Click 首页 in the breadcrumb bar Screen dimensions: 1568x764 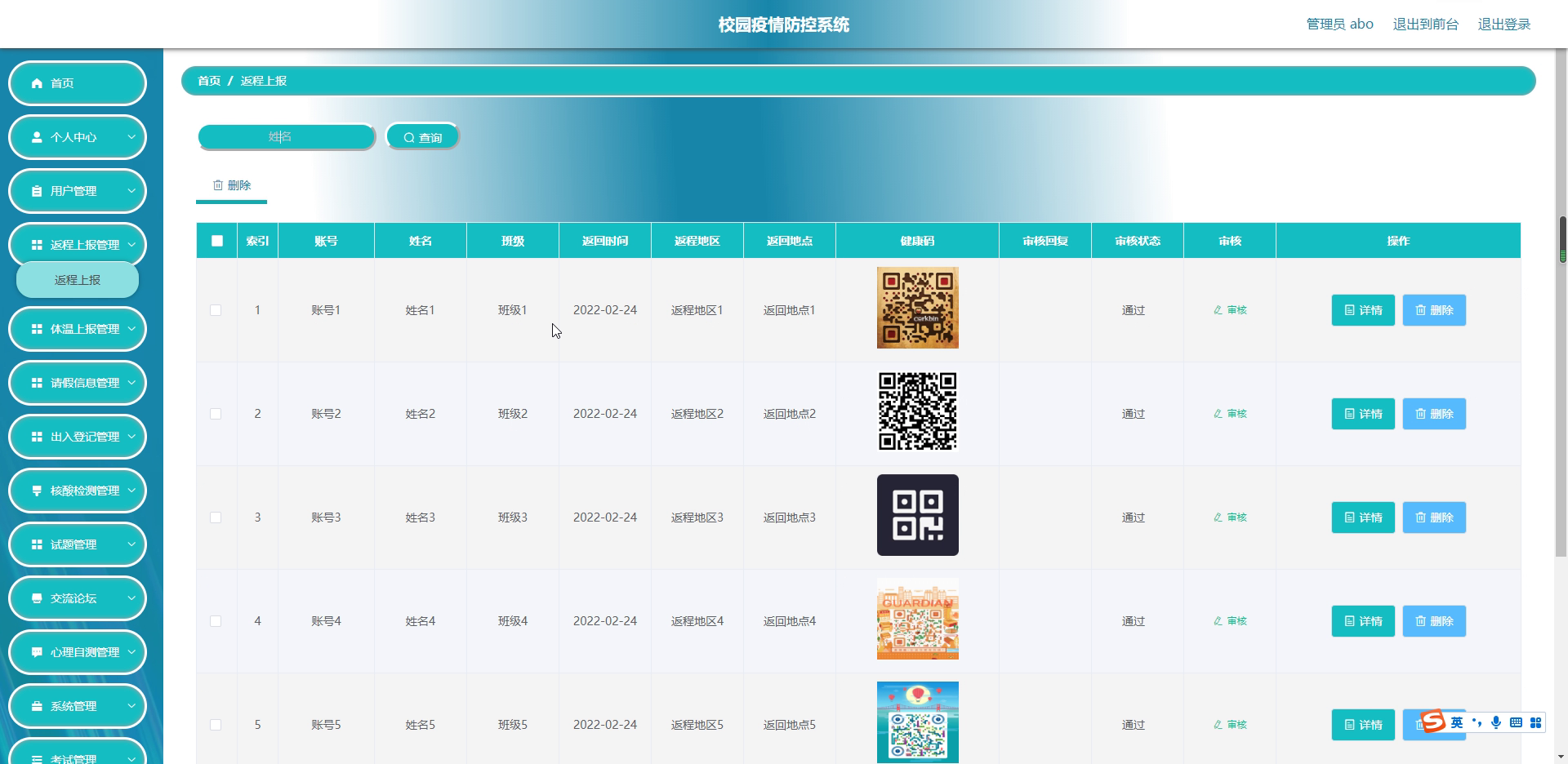pos(209,81)
